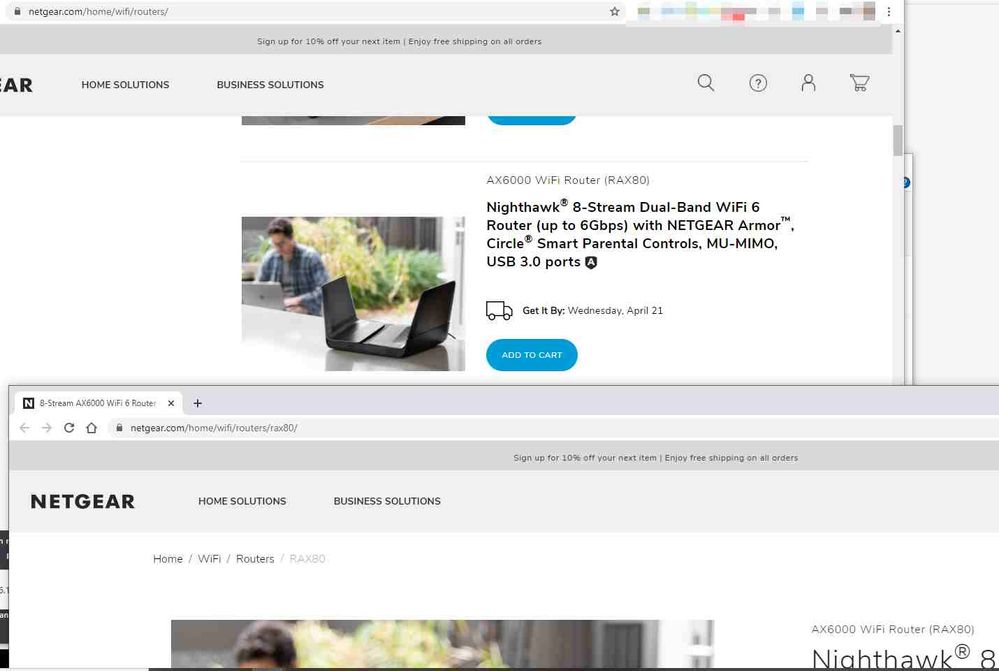Go to browser home page icon

pyautogui.click(x=91, y=428)
